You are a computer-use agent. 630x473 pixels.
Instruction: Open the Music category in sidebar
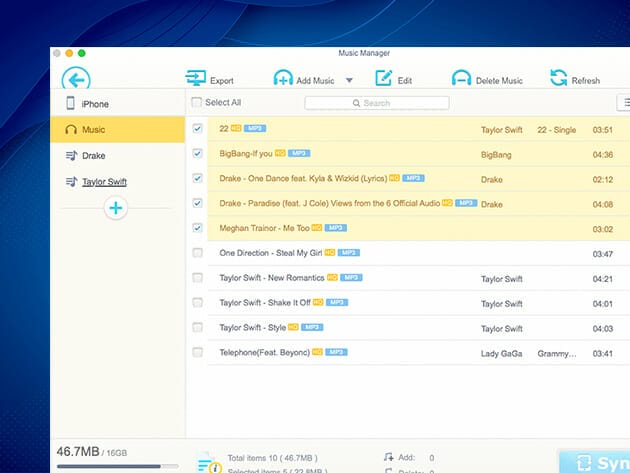click(93, 130)
